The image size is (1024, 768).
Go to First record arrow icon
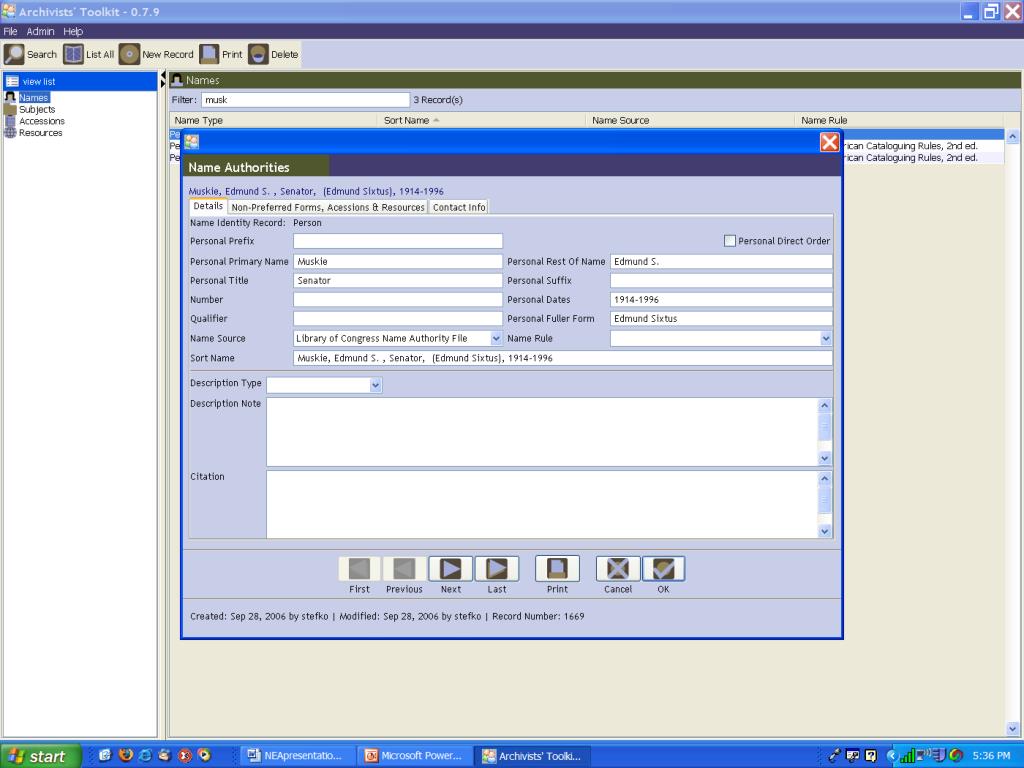(x=359, y=569)
